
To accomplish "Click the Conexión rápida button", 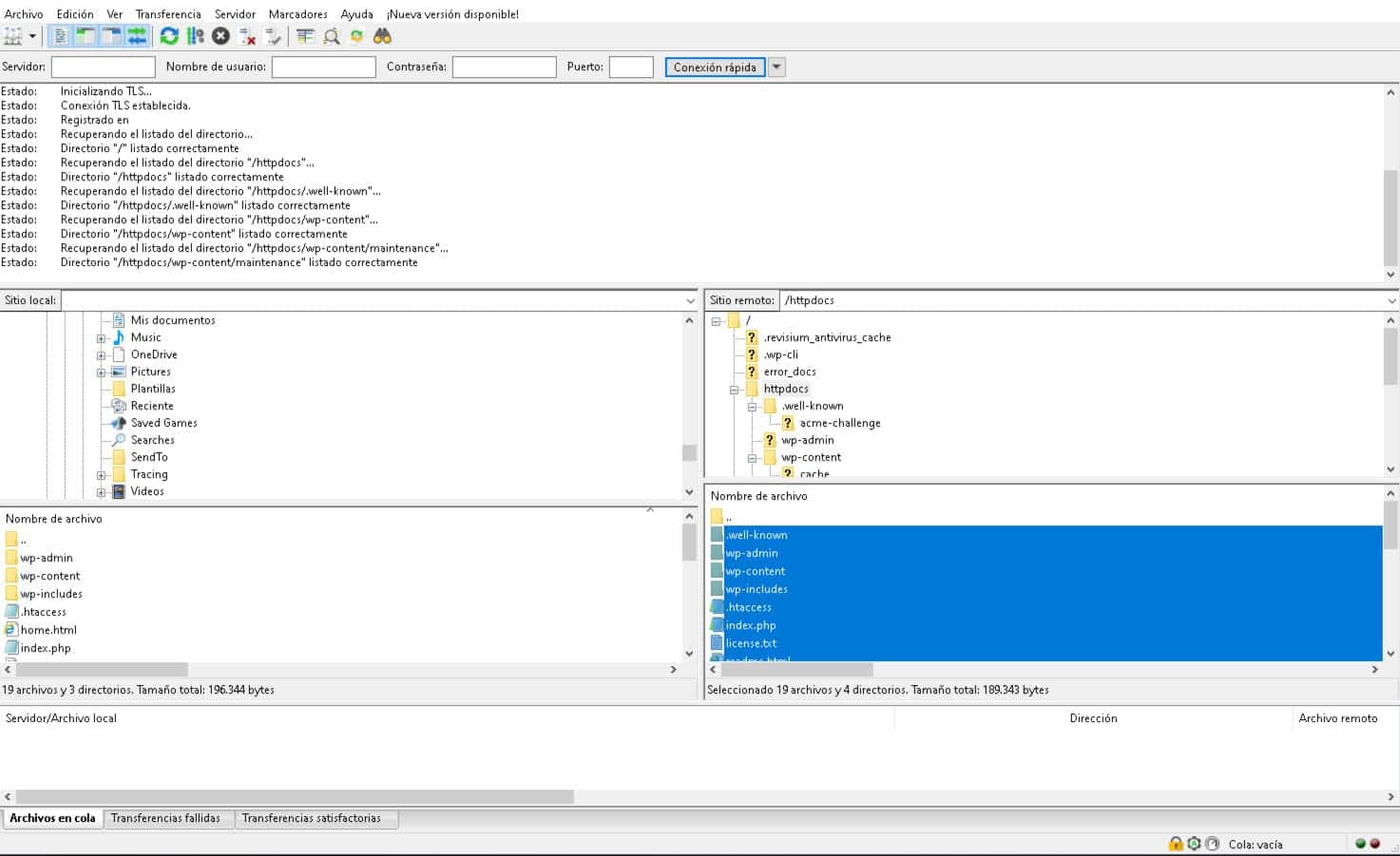I will coord(715,67).
